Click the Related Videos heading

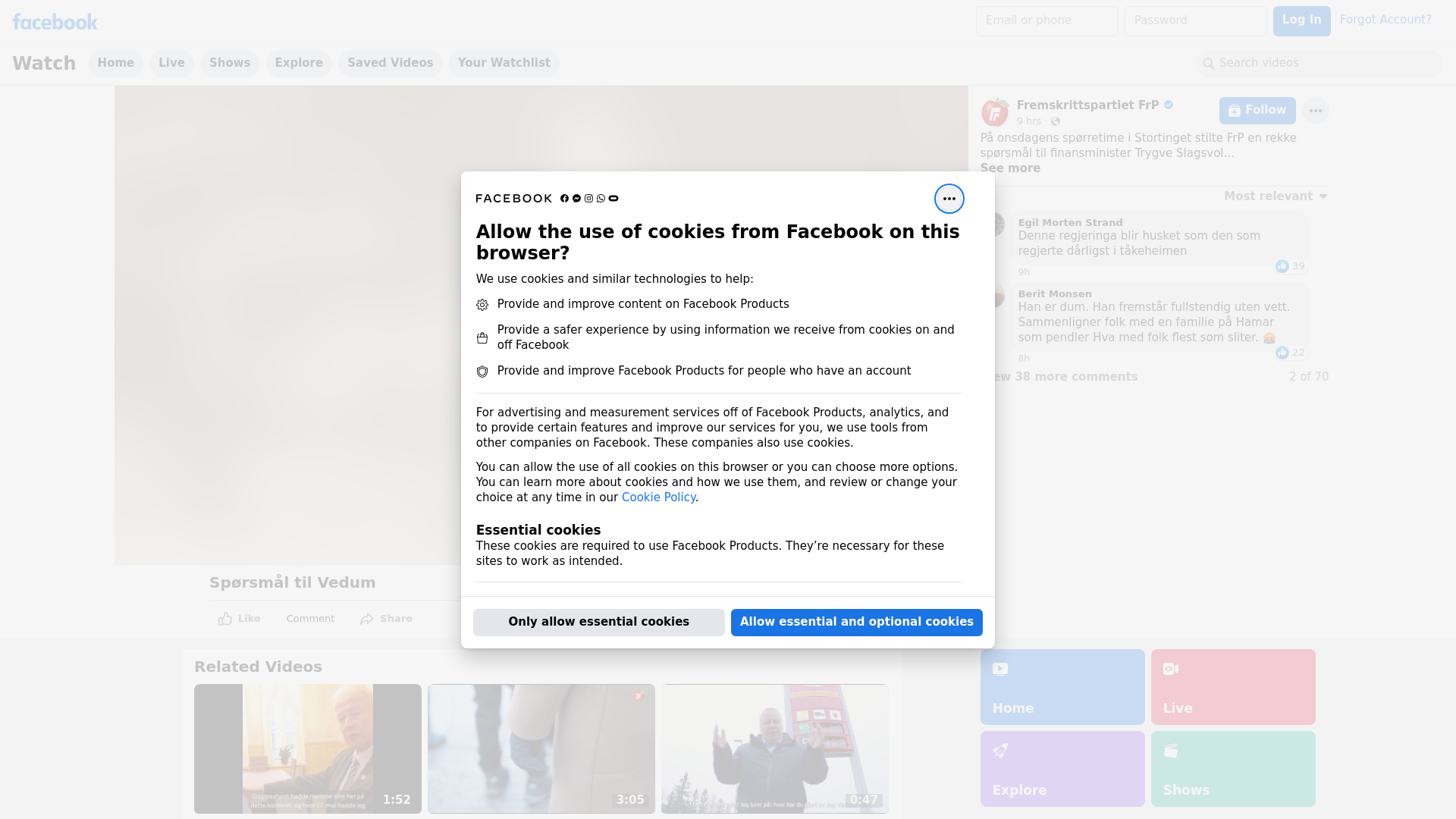pyautogui.click(x=258, y=667)
